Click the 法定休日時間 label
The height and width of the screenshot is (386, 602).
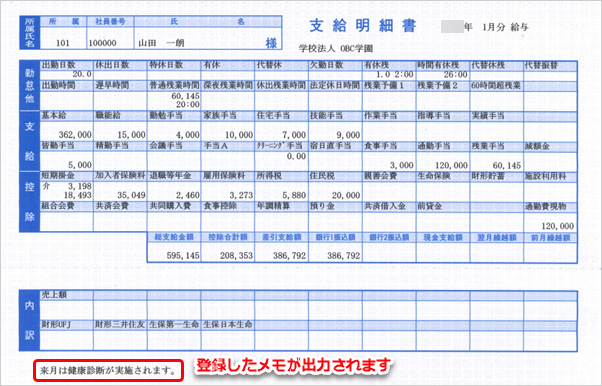point(335,85)
